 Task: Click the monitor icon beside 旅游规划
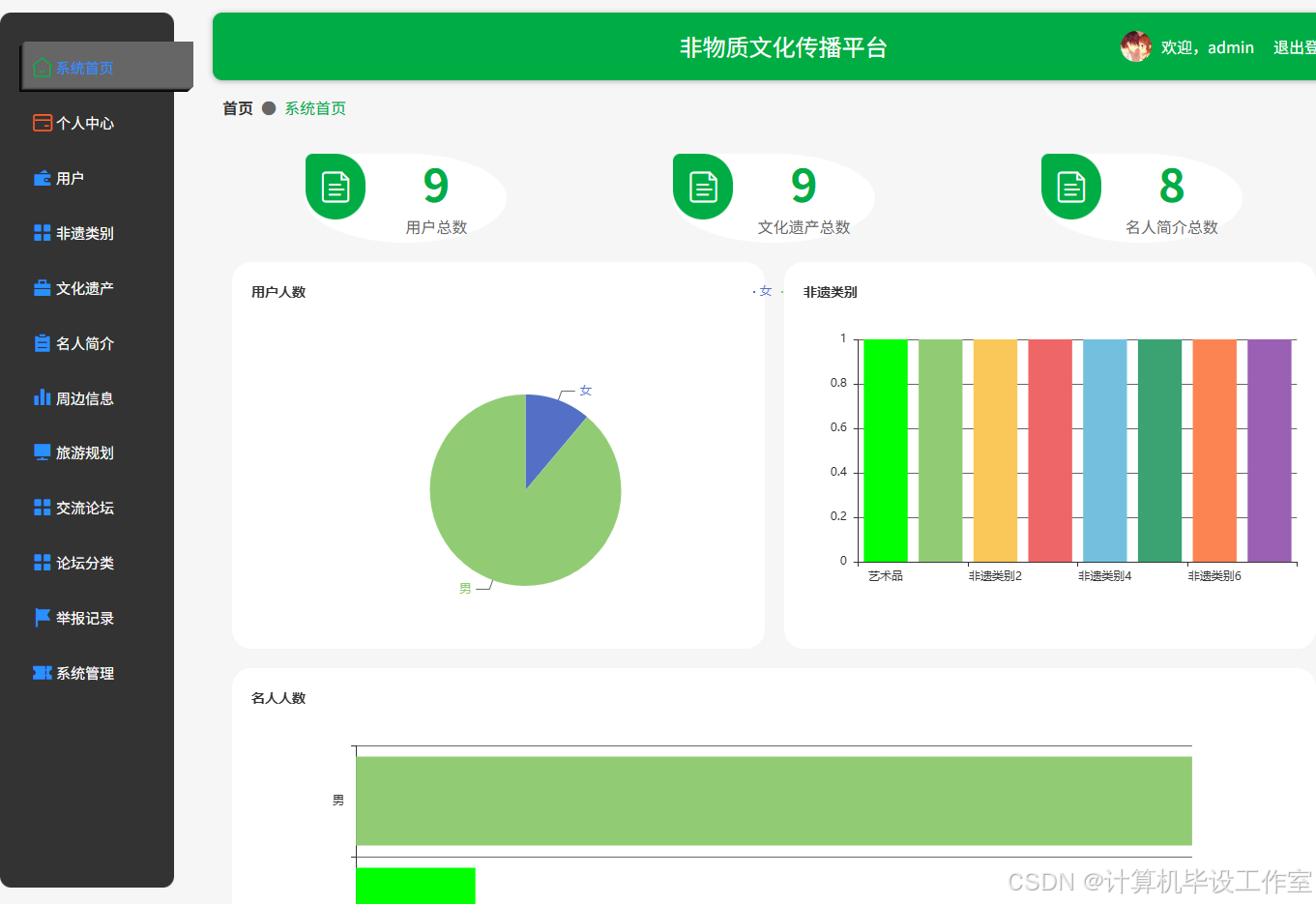click(x=42, y=452)
